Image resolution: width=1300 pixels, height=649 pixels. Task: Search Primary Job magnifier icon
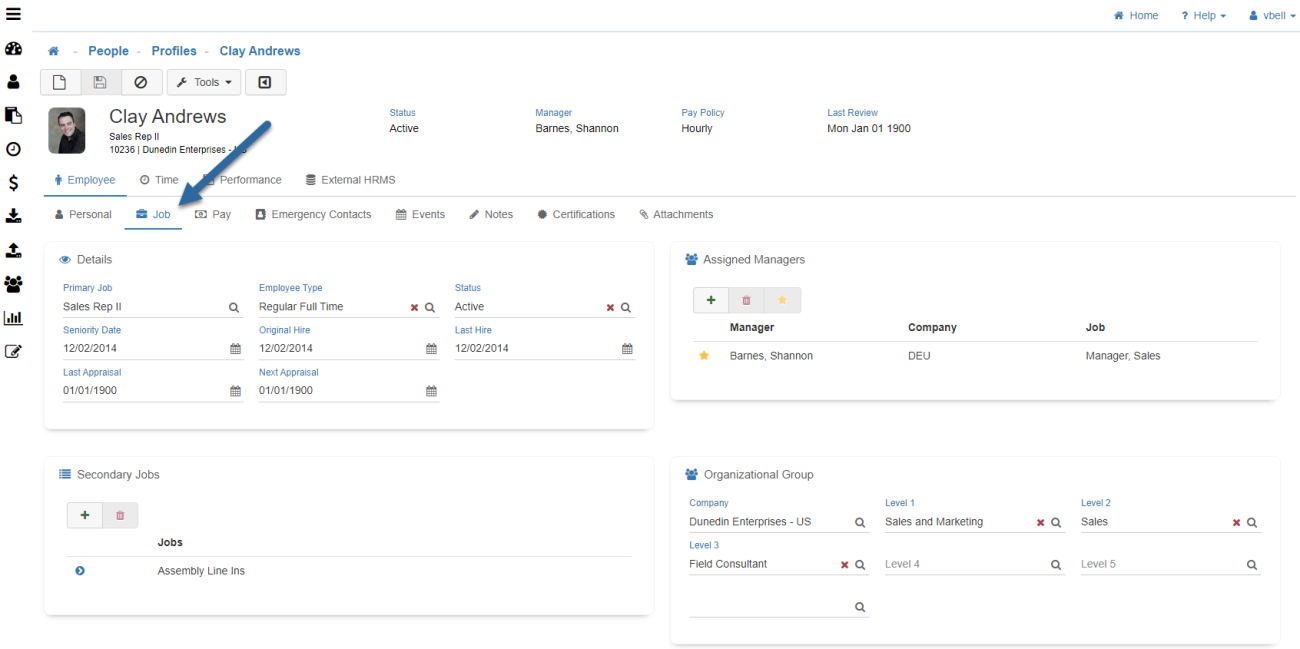(234, 308)
